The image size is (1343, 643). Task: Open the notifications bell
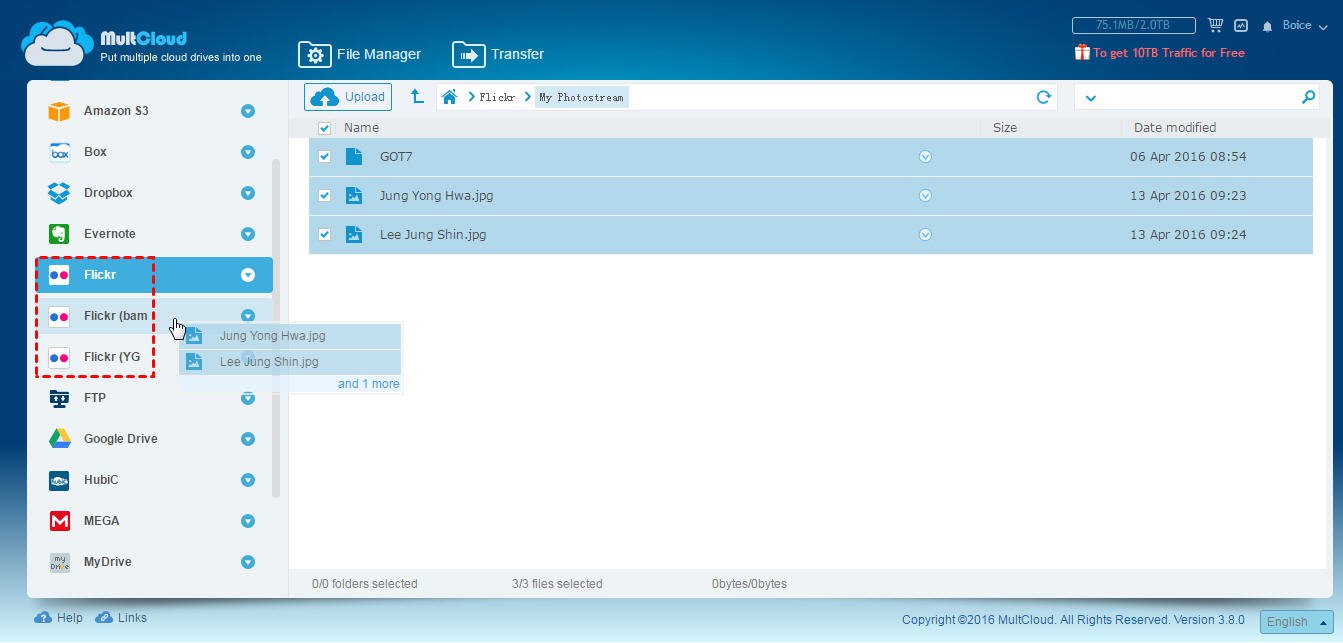tap(1267, 26)
